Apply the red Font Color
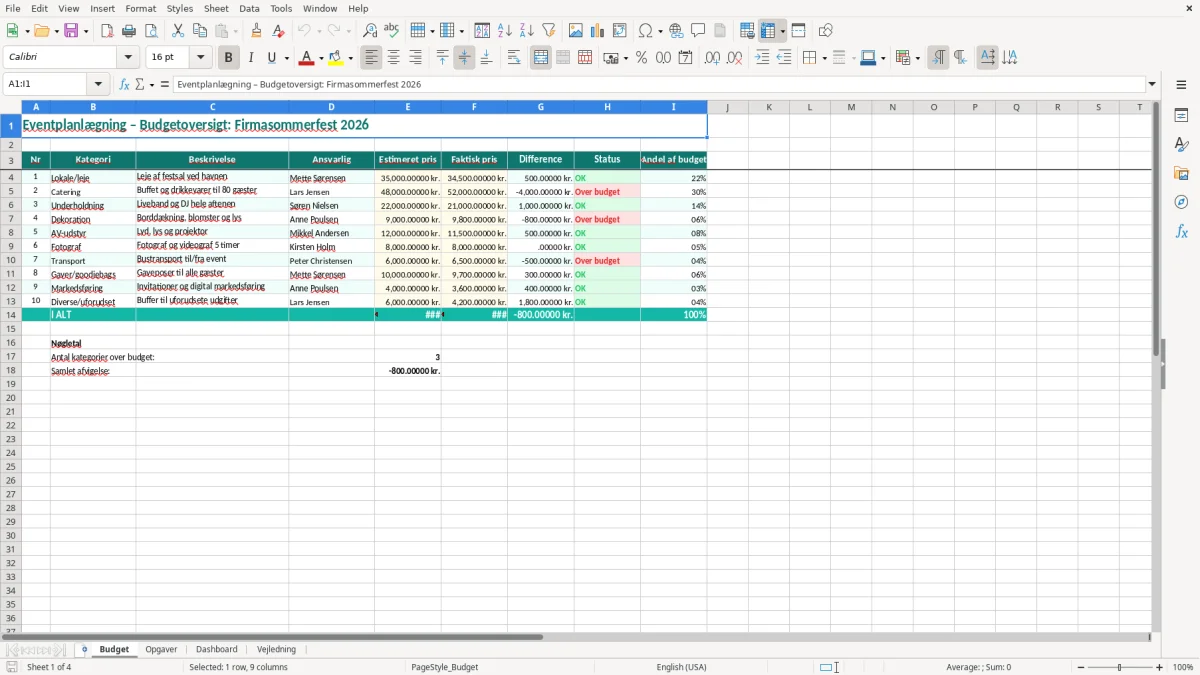The height and width of the screenshot is (675, 1200). click(307, 58)
